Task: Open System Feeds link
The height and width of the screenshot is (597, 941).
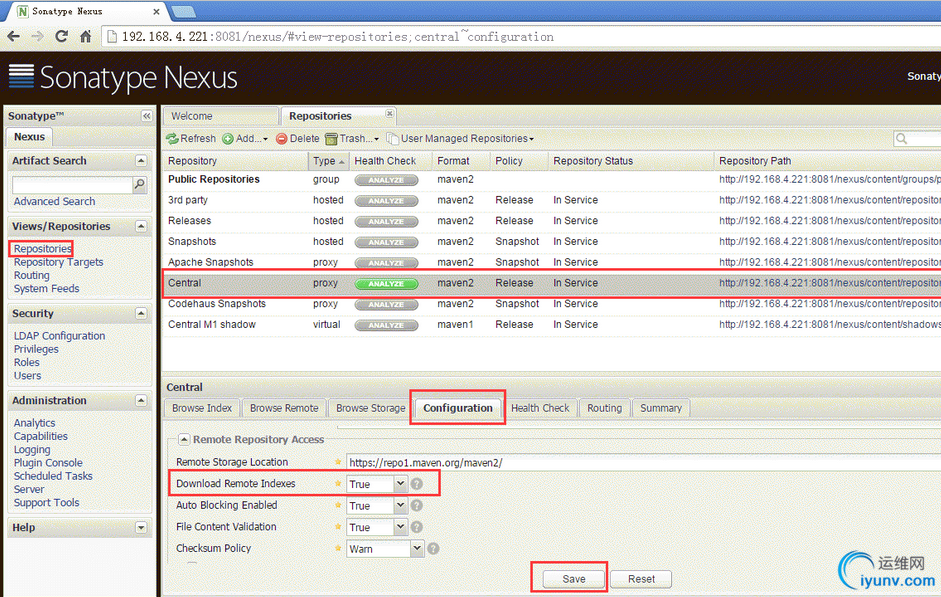Action: (46, 289)
